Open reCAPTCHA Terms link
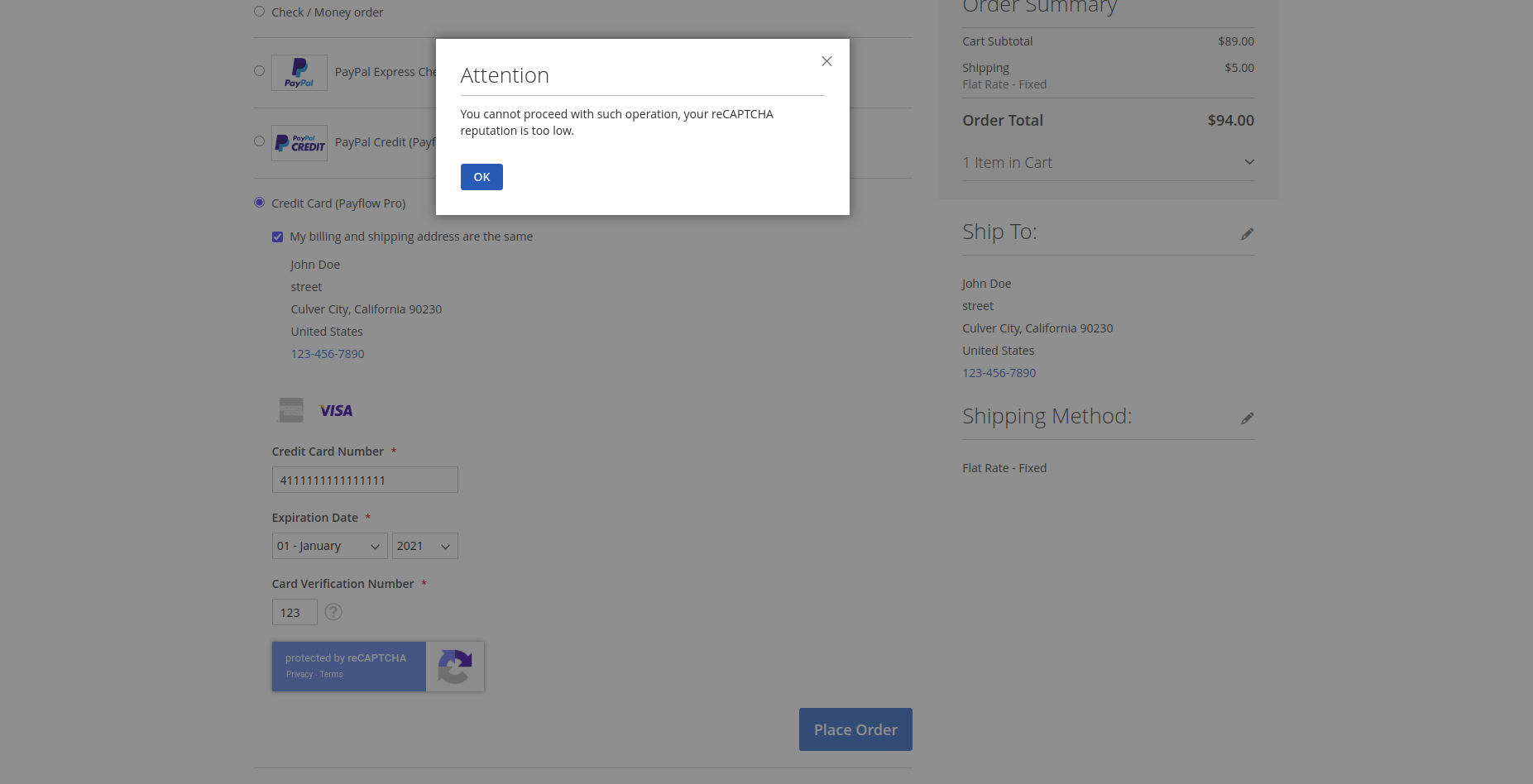Image resolution: width=1533 pixels, height=784 pixels. point(331,675)
